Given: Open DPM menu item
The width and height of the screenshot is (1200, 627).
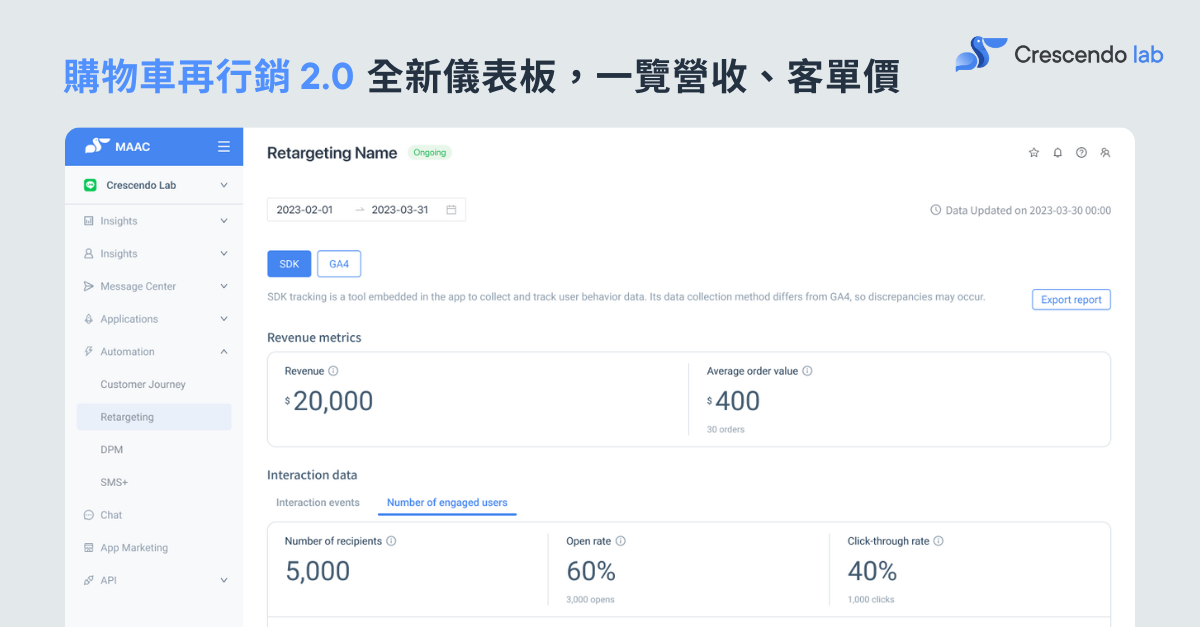Looking at the screenshot, I should coord(111,450).
